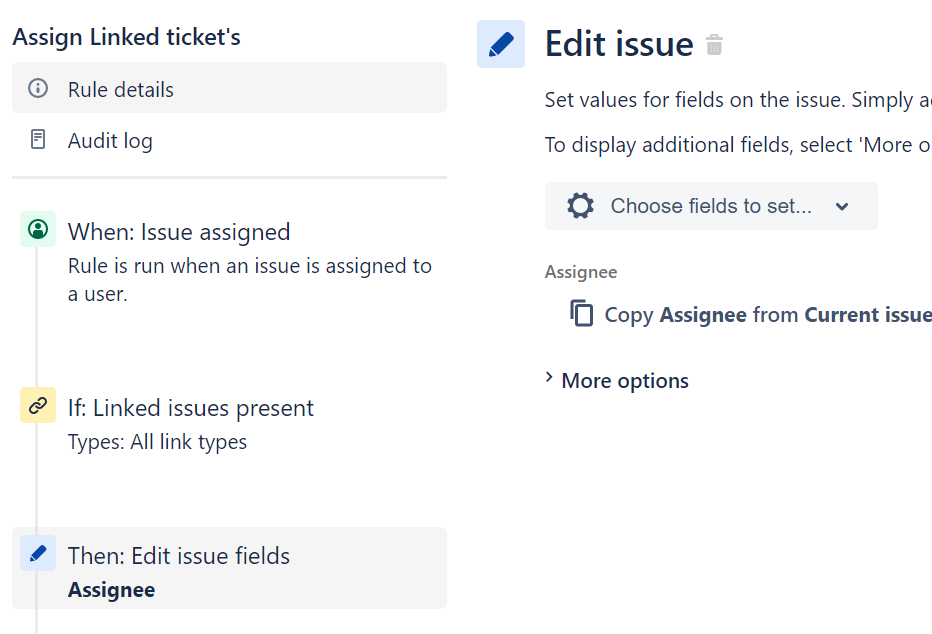932x634 pixels.
Task: Click the Edit issue heading text
Action: (x=619, y=45)
